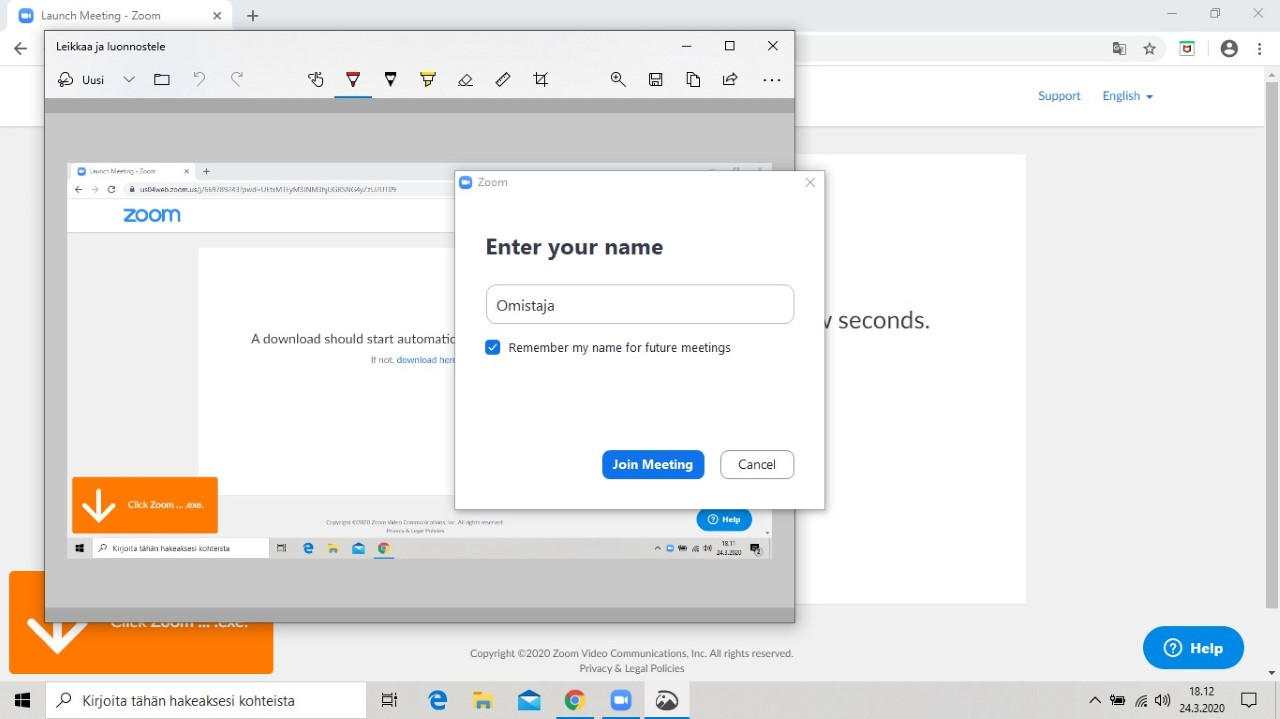
Task: Select the ballpoint pen tool
Action: (353, 80)
